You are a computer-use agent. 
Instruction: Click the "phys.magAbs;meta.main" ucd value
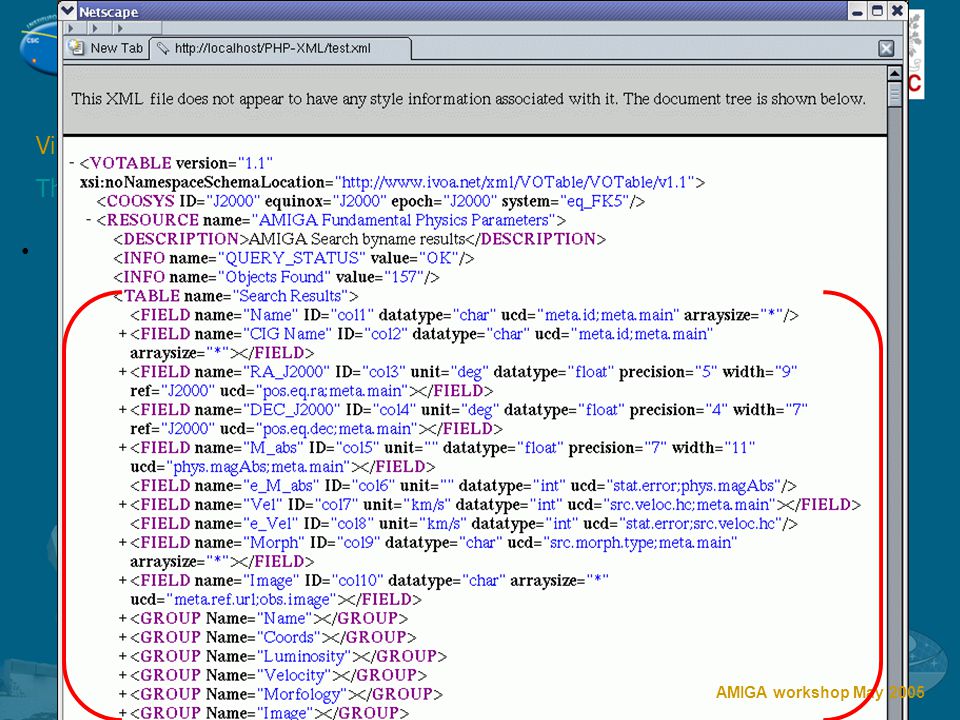click(258, 467)
